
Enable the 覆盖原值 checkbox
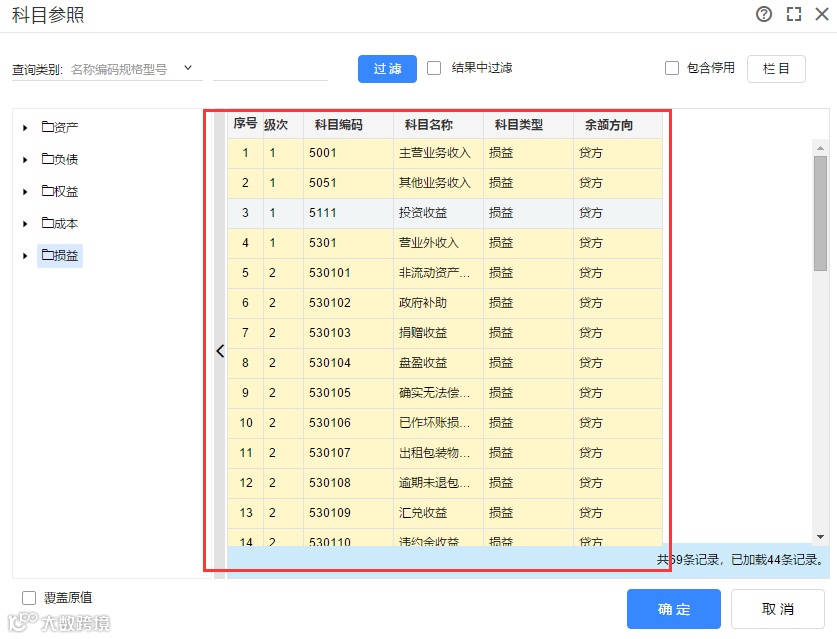(x=29, y=598)
